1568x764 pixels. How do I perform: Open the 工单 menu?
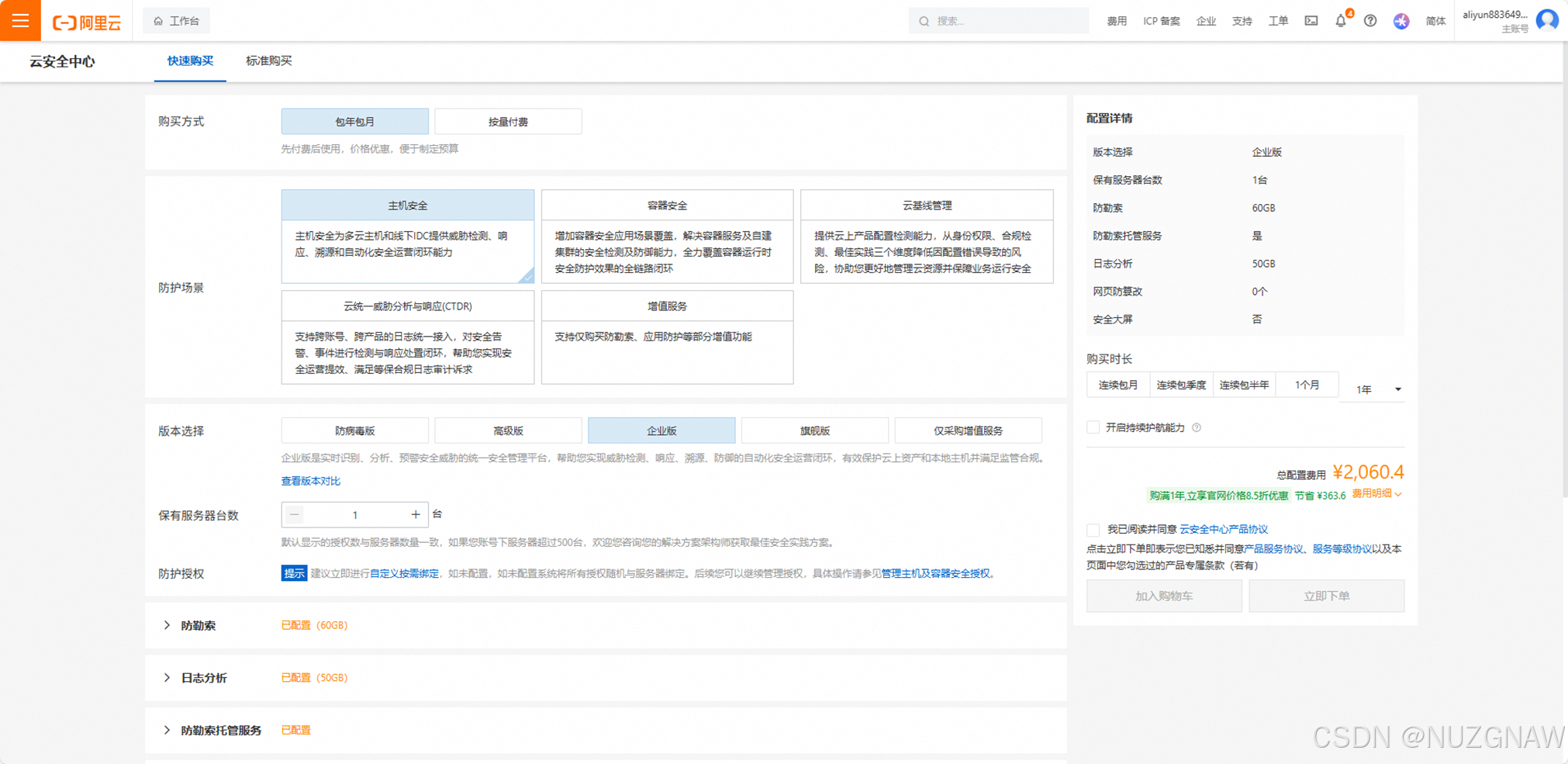click(1278, 21)
